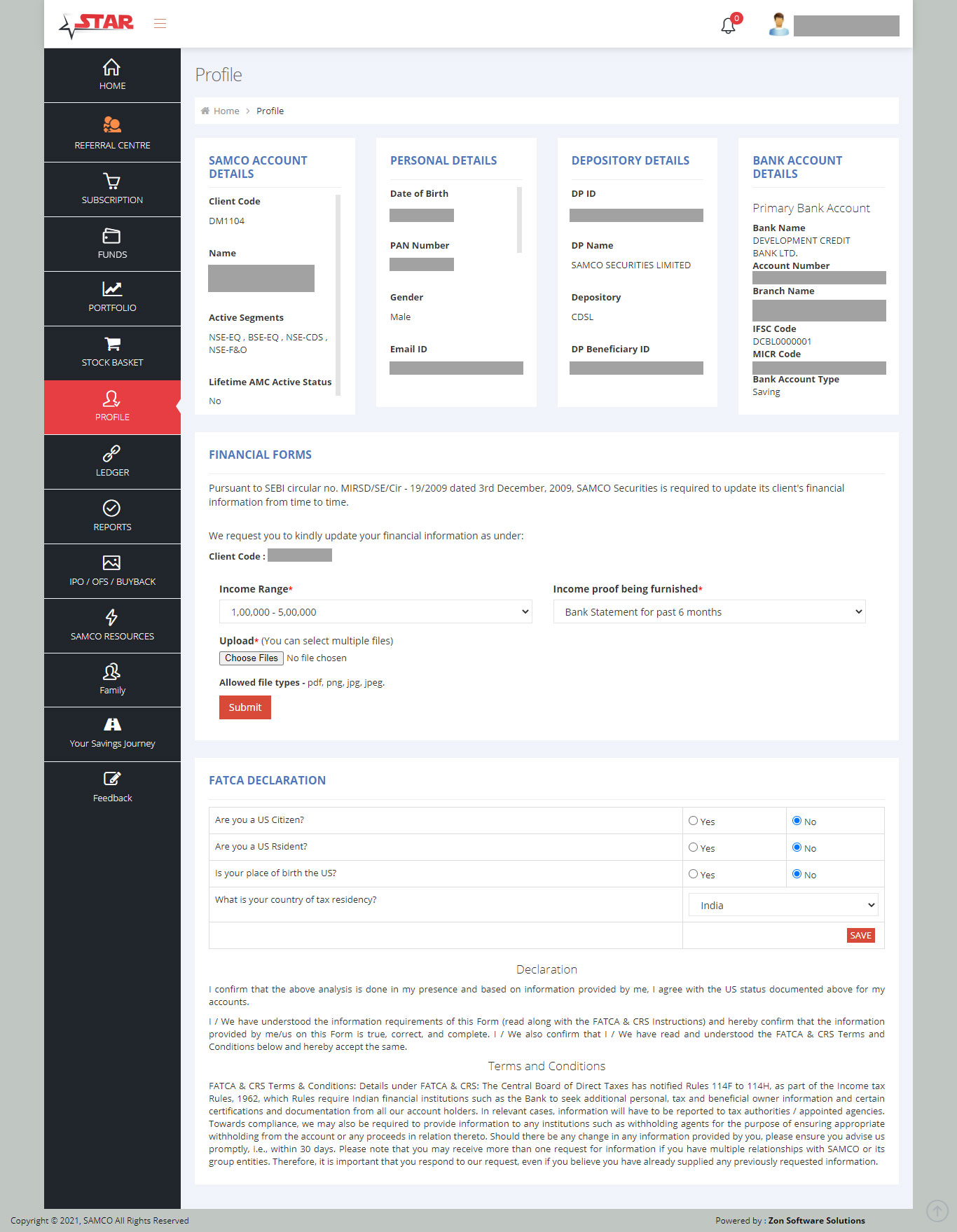Click Home breadcrumb link
Viewport: 957px width, 1232px height.
point(226,111)
